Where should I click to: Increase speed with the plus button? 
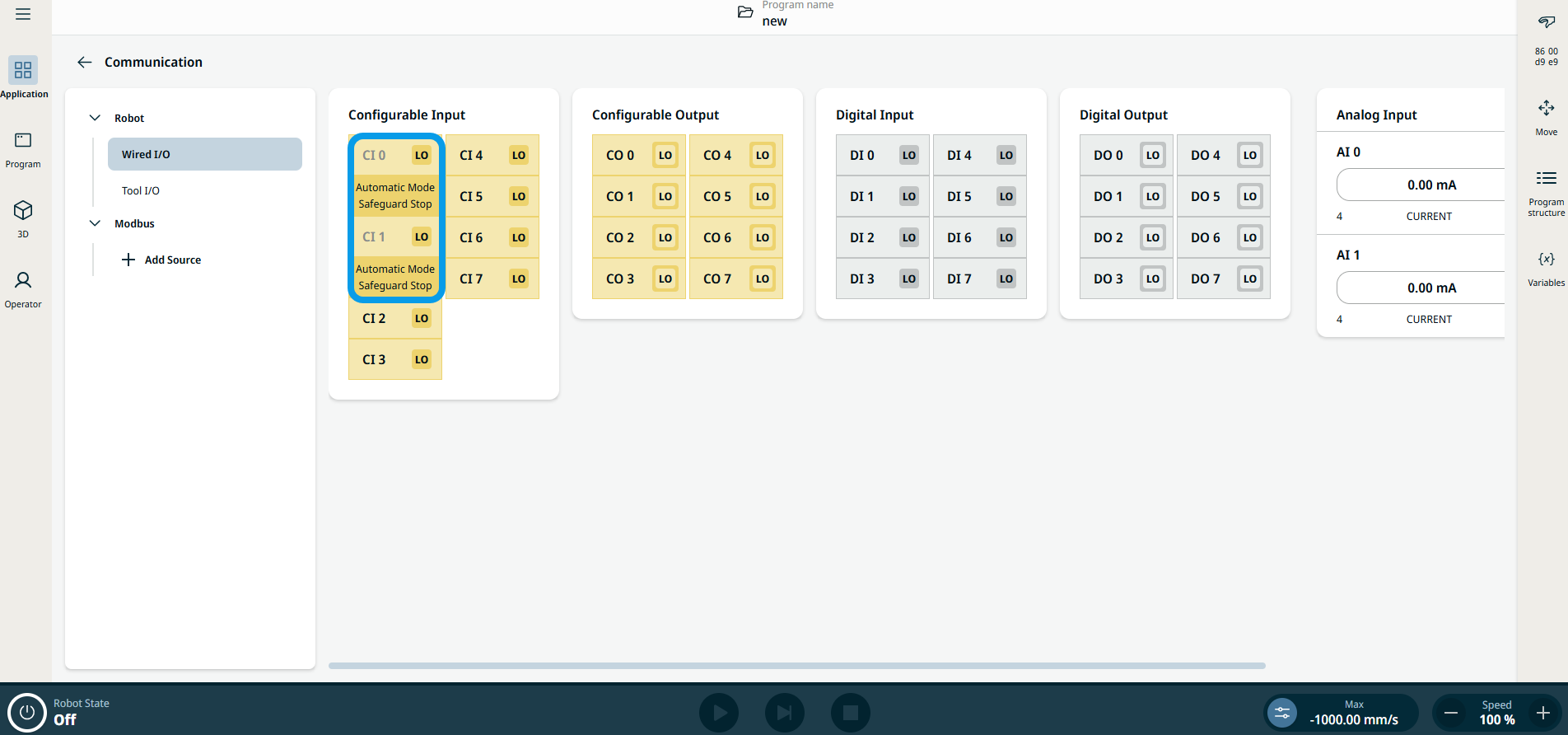(x=1542, y=713)
